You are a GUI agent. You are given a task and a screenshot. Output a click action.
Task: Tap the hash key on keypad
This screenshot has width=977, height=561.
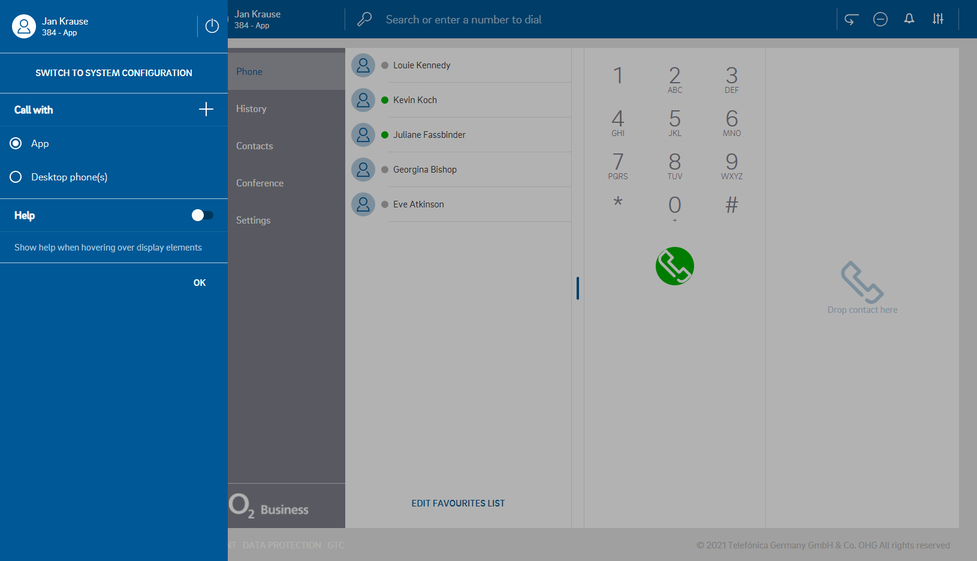click(x=732, y=204)
